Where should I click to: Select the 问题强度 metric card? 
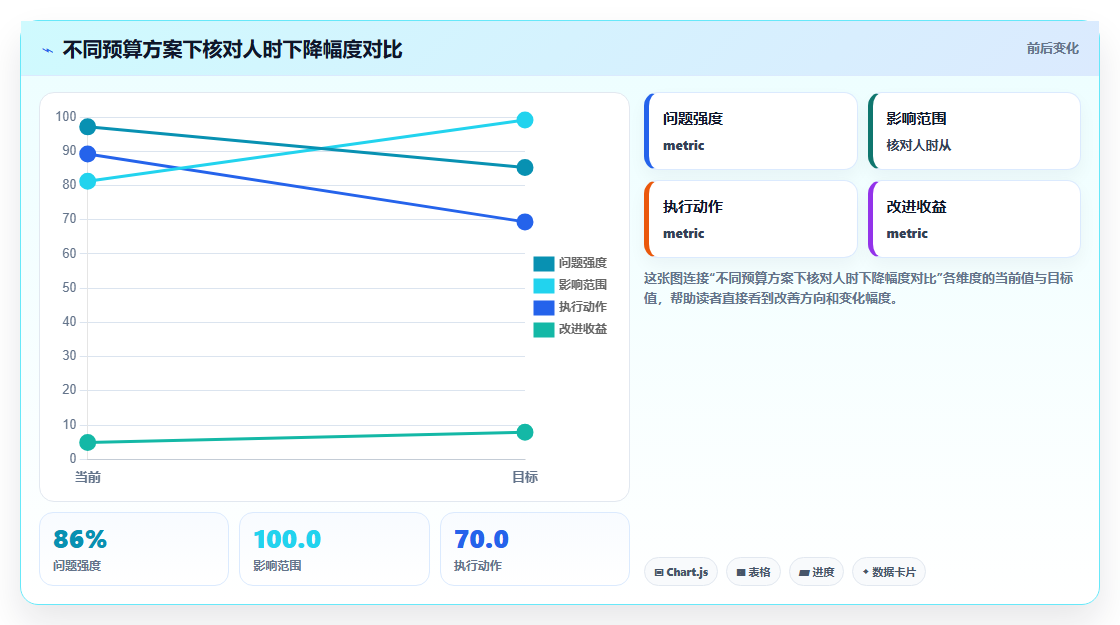point(750,131)
